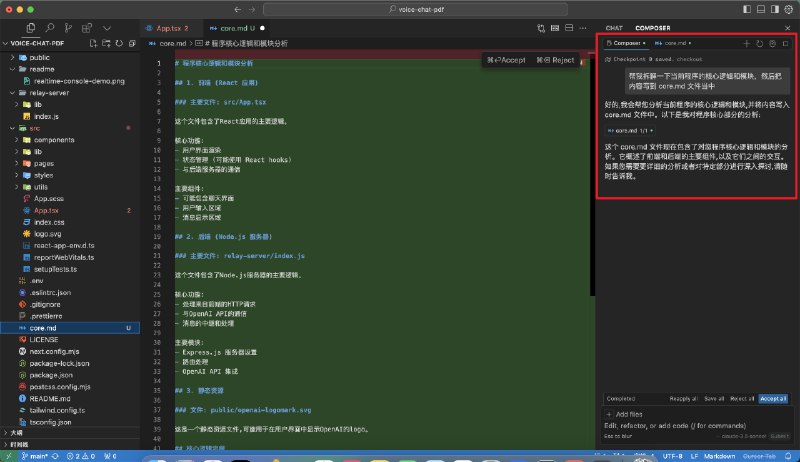
Task: Switch to the CHAT panel tab
Action: click(614, 28)
